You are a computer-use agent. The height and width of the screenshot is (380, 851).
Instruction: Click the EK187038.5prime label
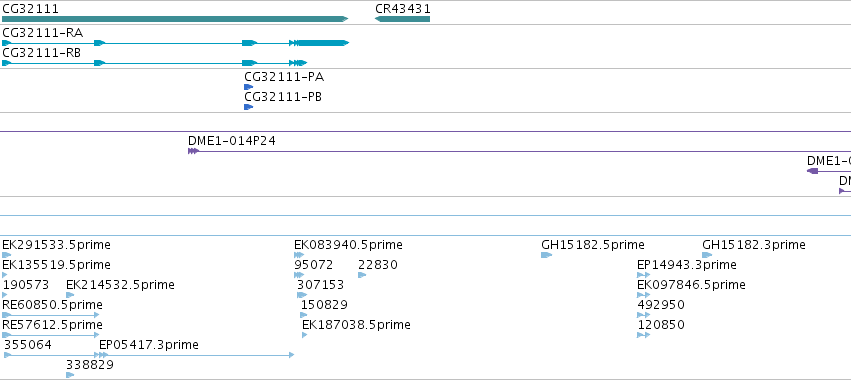[x=356, y=325]
